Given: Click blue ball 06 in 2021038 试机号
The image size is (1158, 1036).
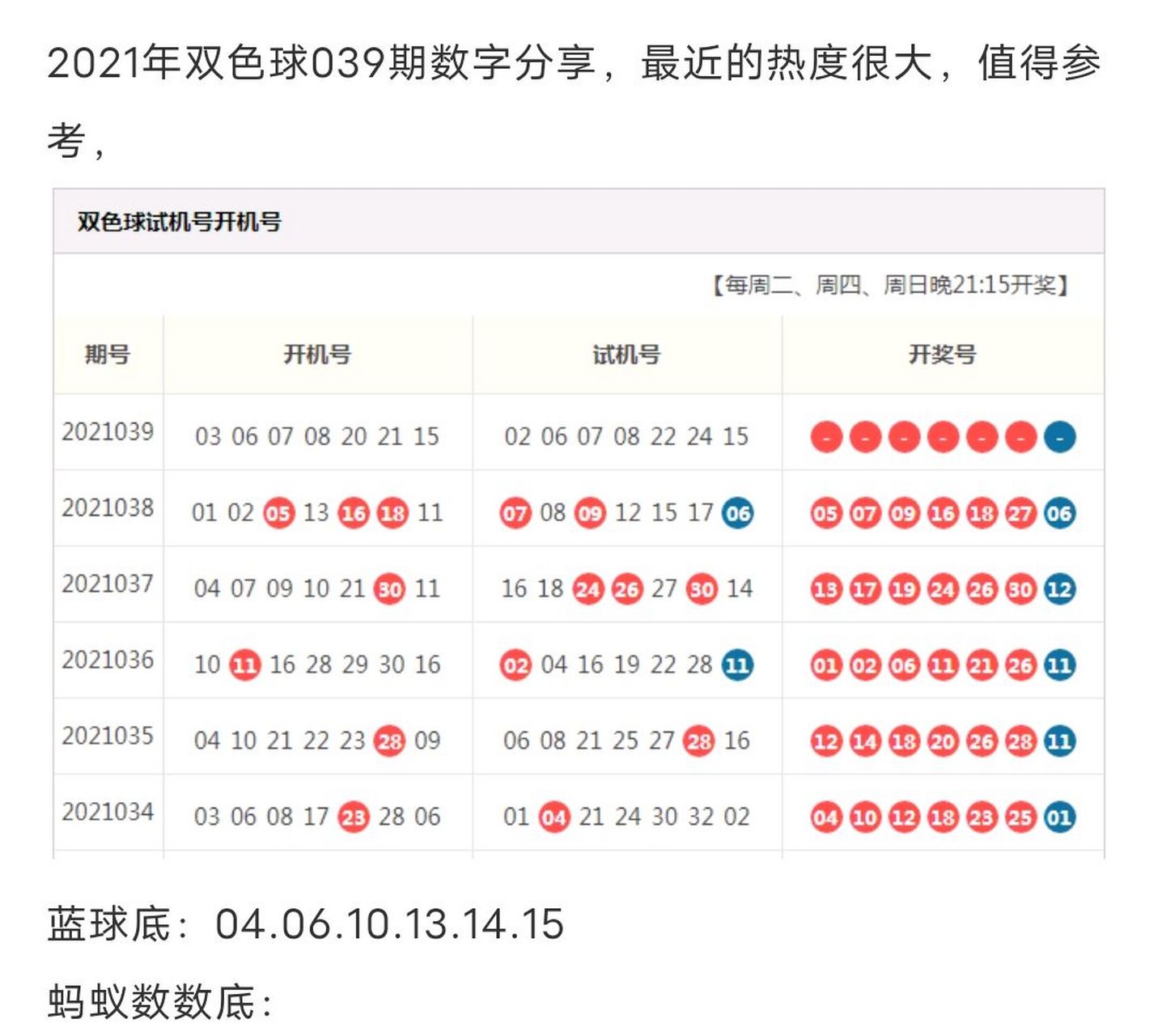Looking at the screenshot, I should (x=737, y=513).
